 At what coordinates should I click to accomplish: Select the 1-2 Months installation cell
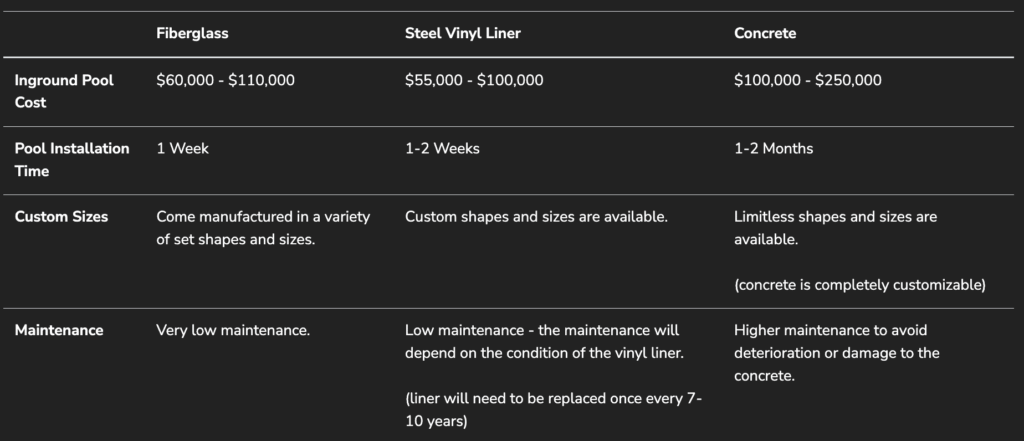tap(773, 148)
